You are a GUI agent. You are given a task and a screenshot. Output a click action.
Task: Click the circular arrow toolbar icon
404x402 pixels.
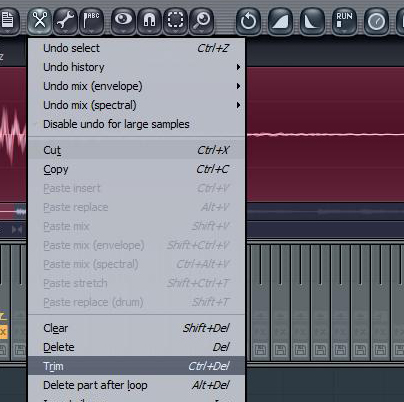248,21
